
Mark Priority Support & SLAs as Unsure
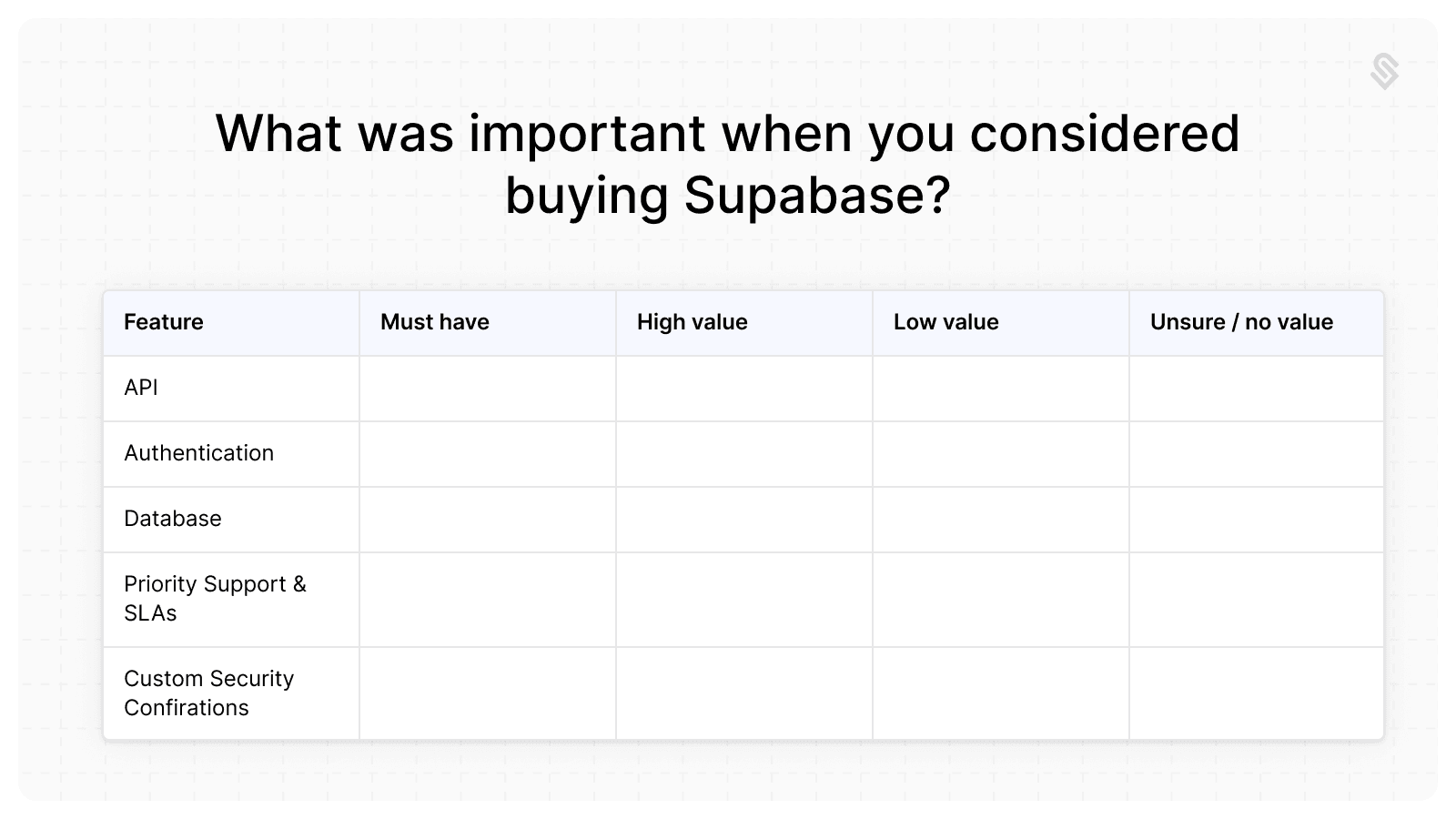[1257, 600]
